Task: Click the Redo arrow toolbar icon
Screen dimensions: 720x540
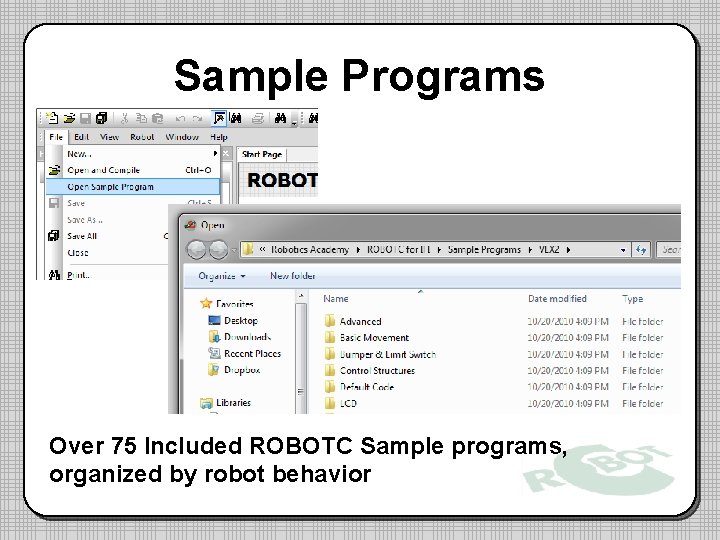Action: tap(197, 119)
